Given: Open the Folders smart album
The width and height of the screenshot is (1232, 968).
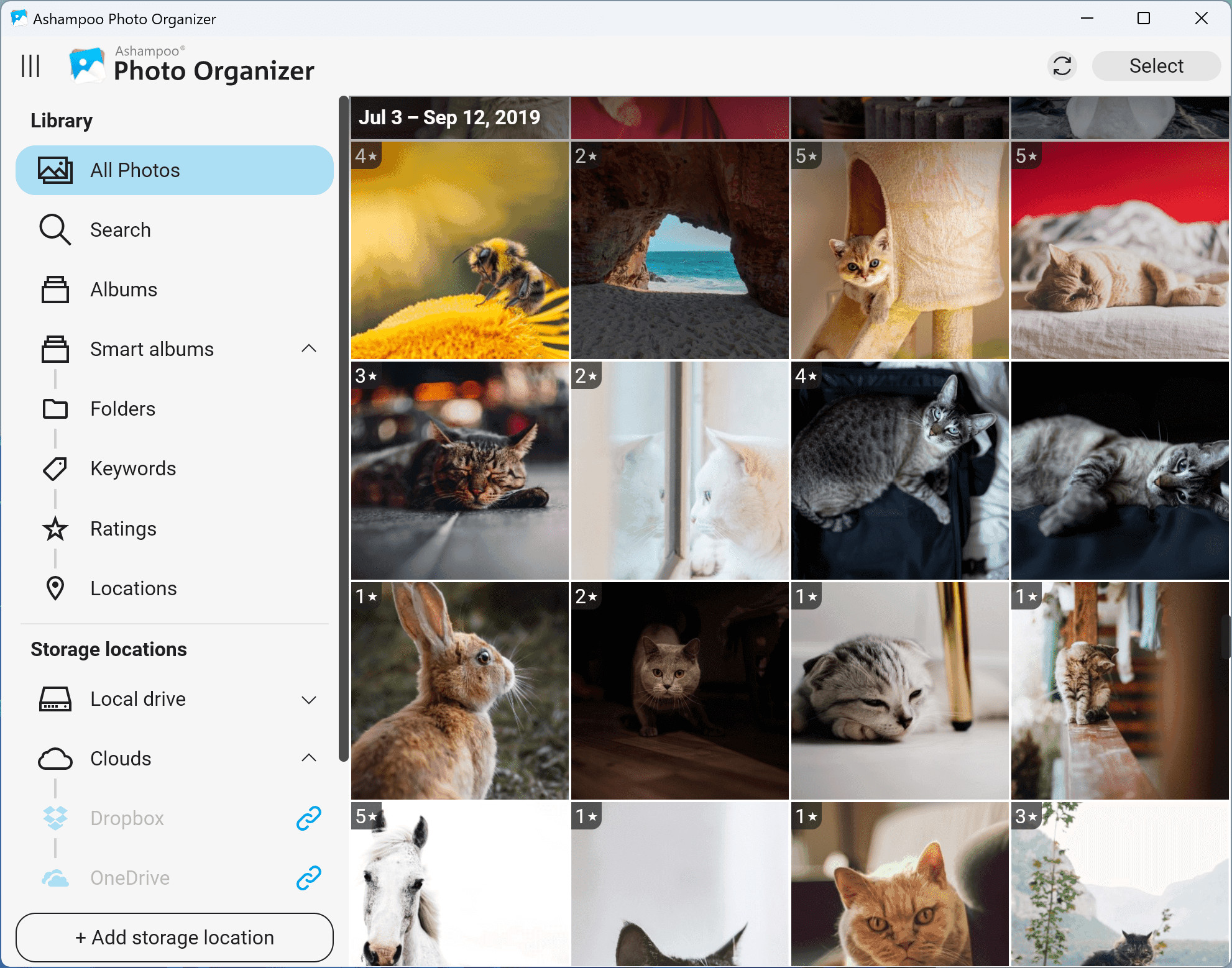Looking at the screenshot, I should [x=175, y=409].
